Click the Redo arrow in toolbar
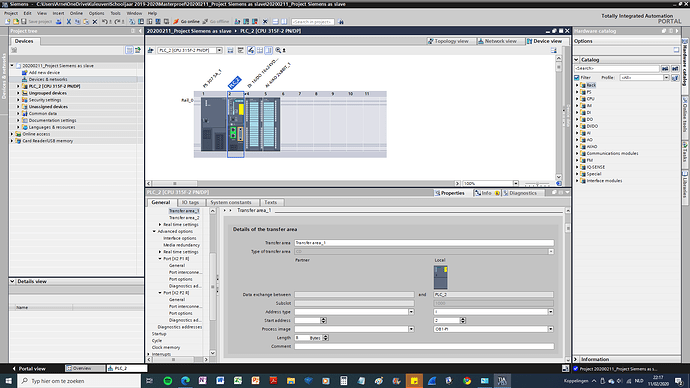This screenshot has width=690, height=388. click(117, 22)
